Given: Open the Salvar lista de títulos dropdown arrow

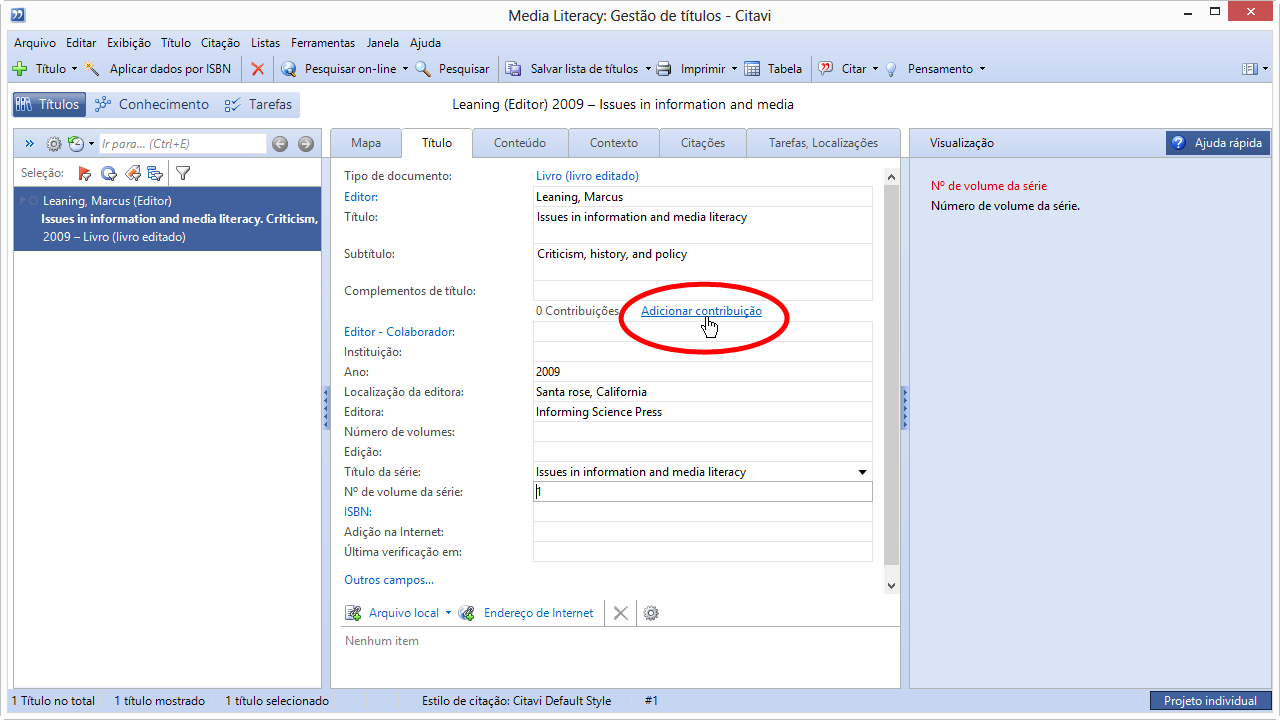Looking at the screenshot, I should tap(647, 69).
